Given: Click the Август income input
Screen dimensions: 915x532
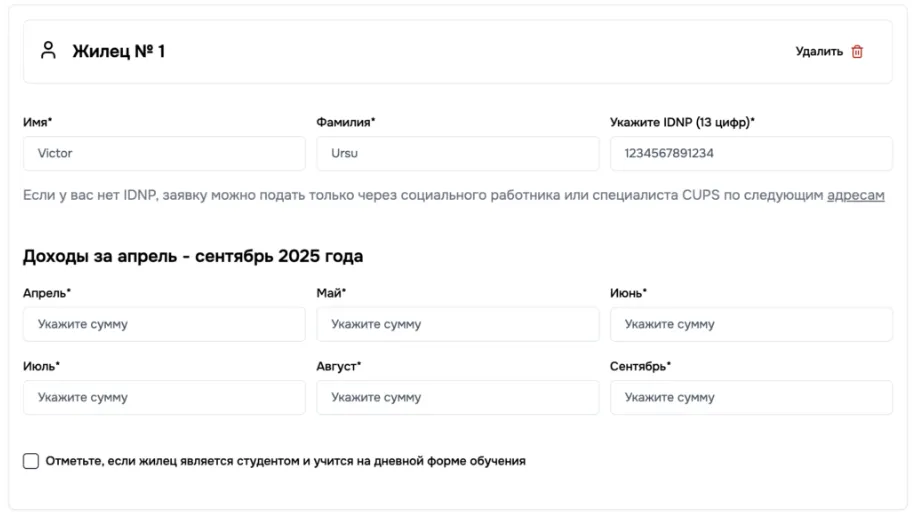Looking at the screenshot, I should tap(457, 397).
